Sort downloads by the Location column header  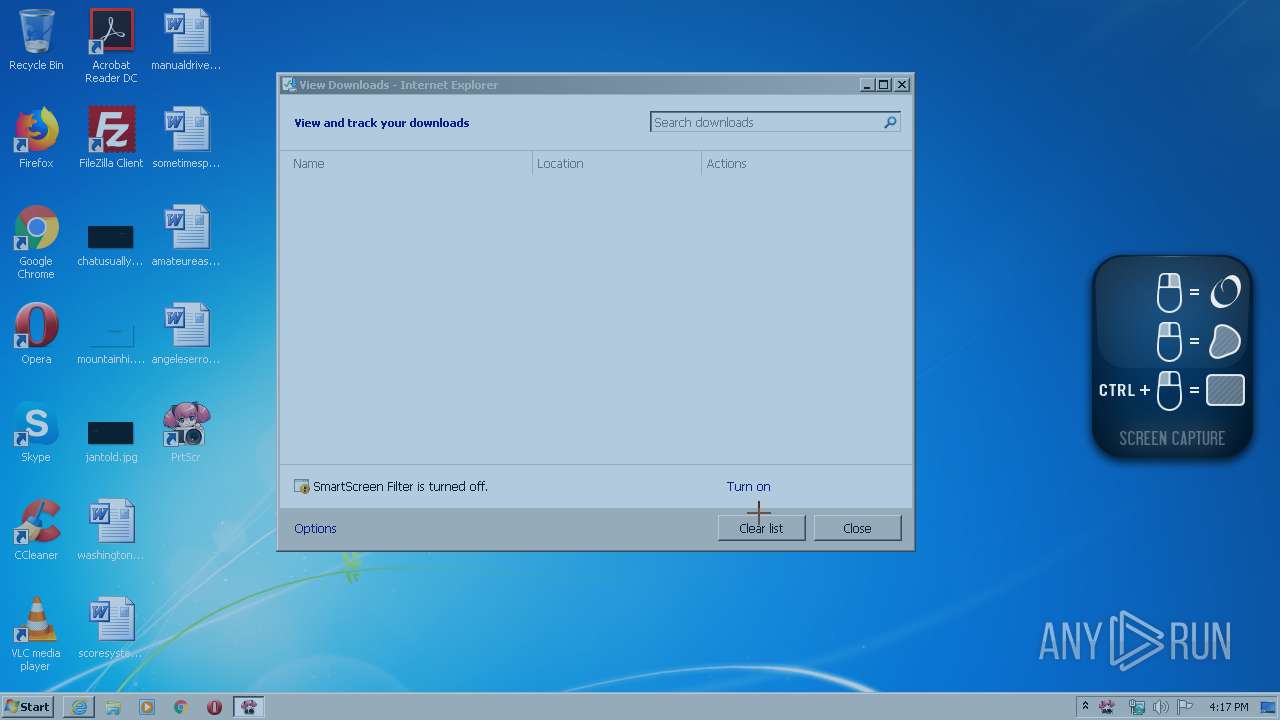click(x=617, y=163)
